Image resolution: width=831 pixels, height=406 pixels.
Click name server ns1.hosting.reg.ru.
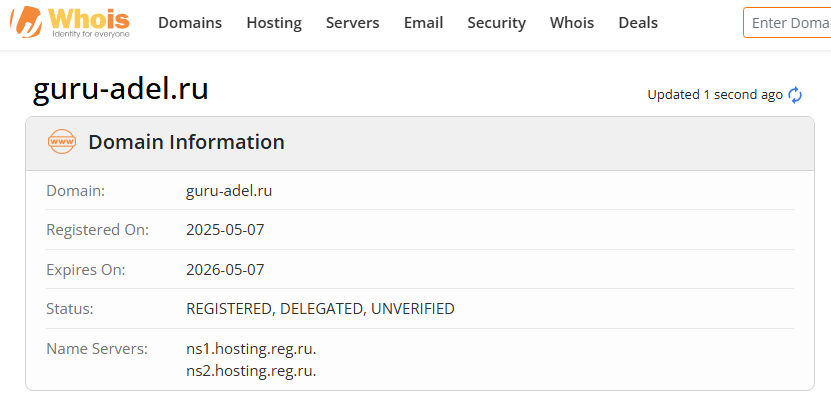click(251, 349)
